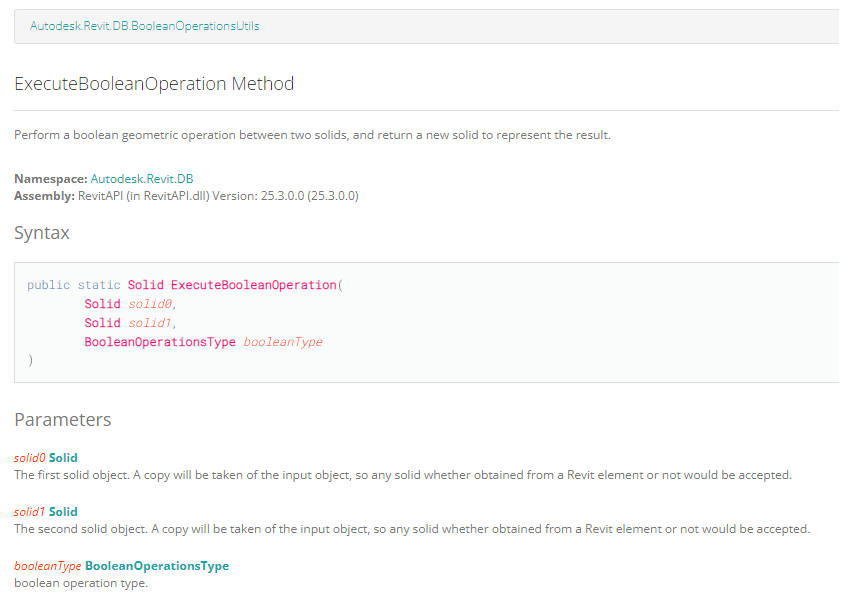Open the Solid type link after solid0 under Parameters

63,457
